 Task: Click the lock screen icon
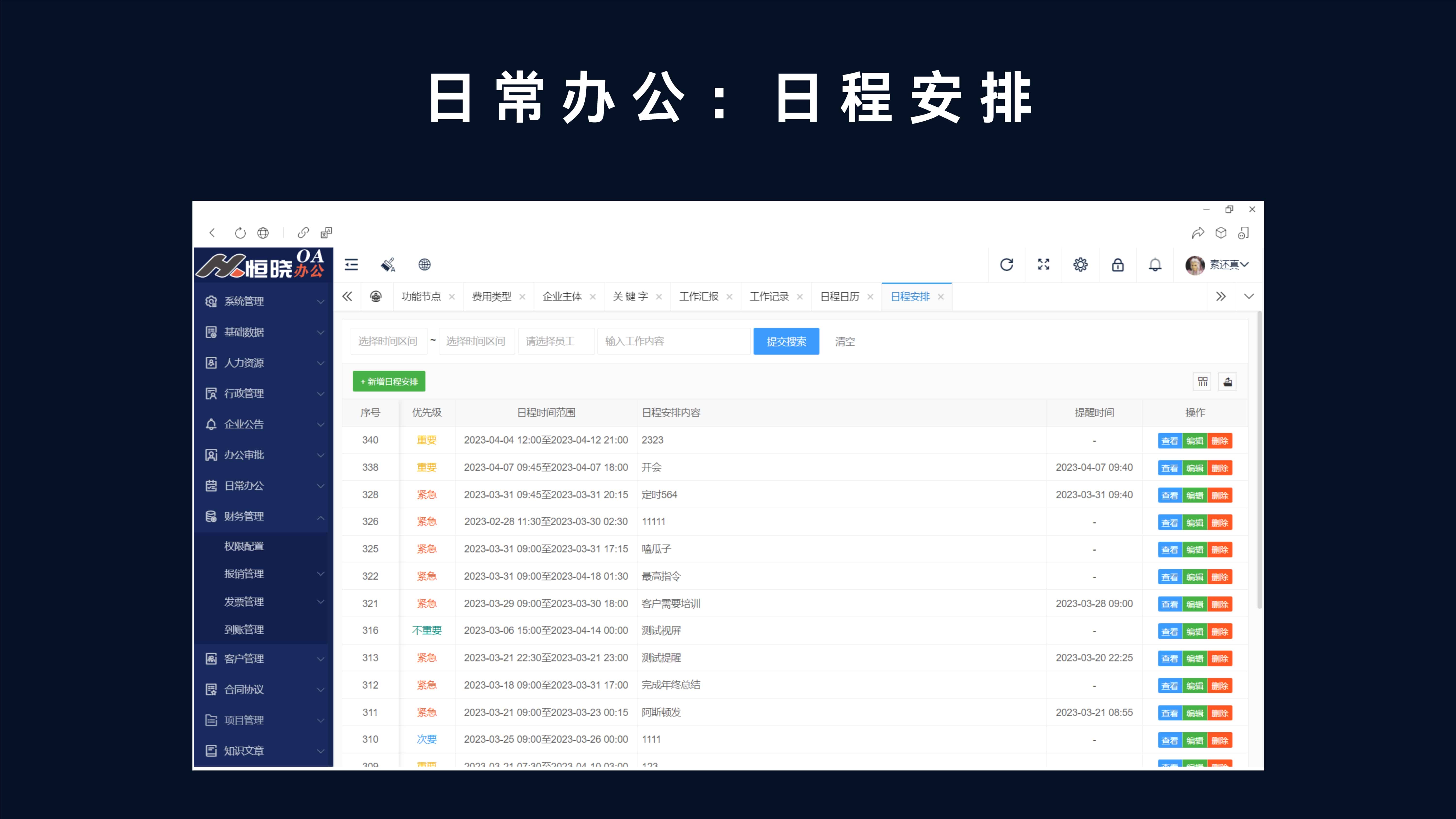click(1117, 265)
